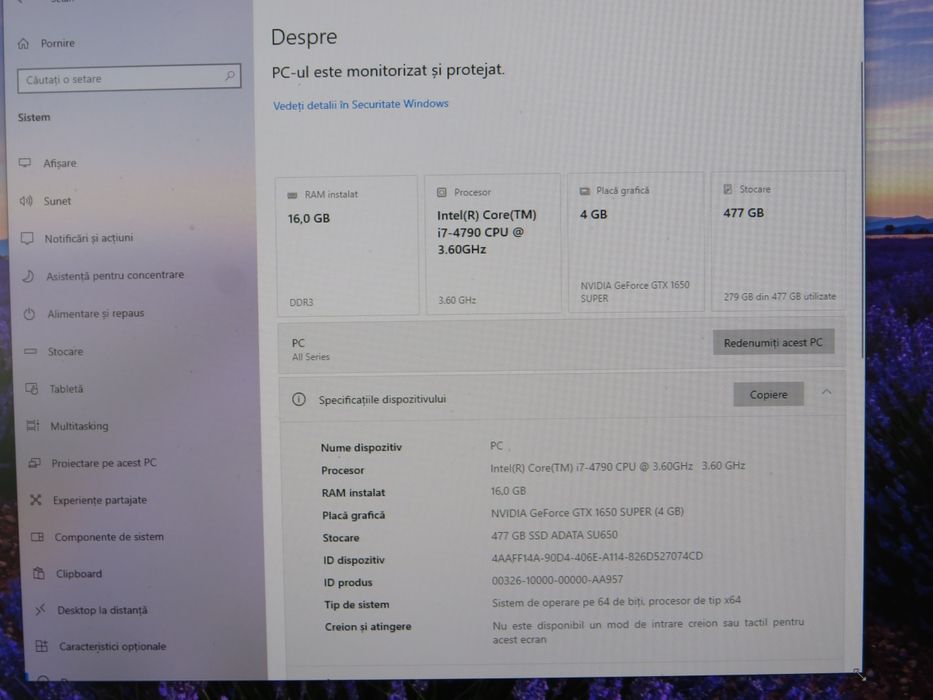The image size is (933, 700).
Task: Click product ID value 00326-10000-00000-AA957
Action: (557, 580)
